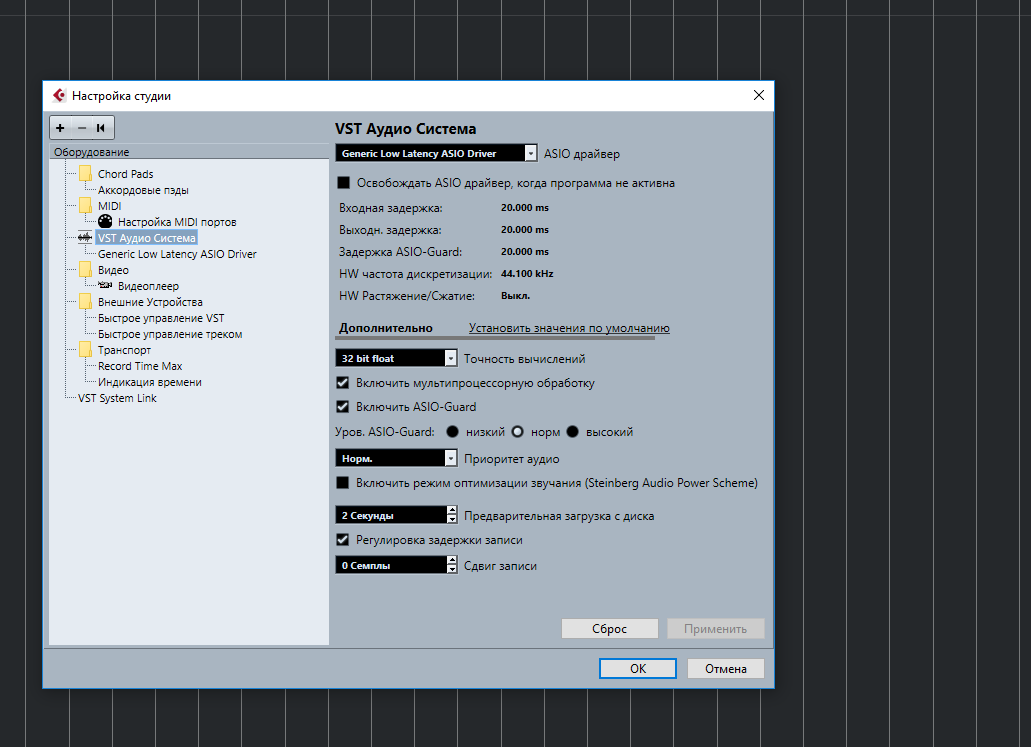The image size is (1031, 747).
Task: Select Generic Low Latency ASIO Driver tree item
Action: click(x=177, y=254)
